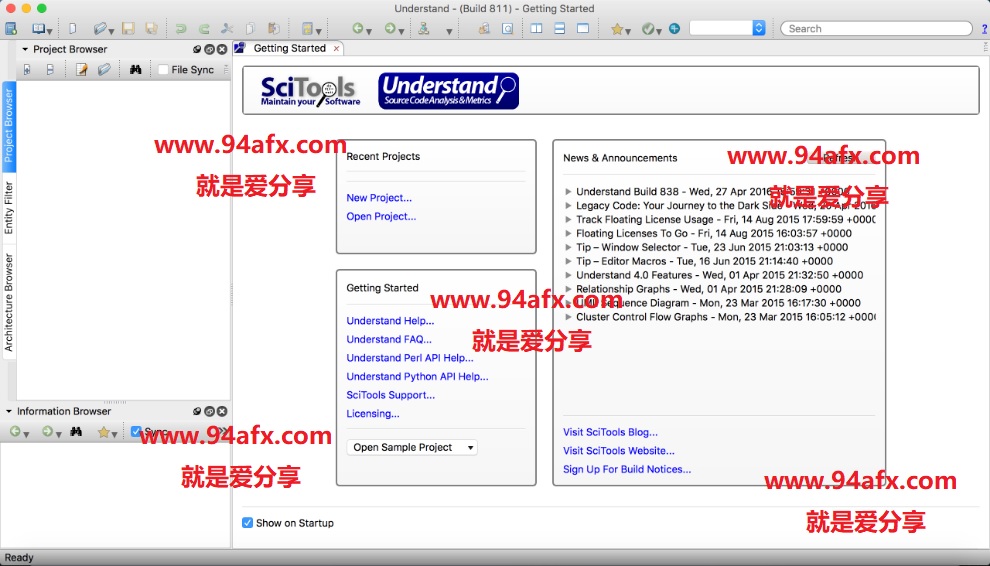Click Sign Up For Build Notices... link
The height and width of the screenshot is (566, 990).
click(x=627, y=469)
